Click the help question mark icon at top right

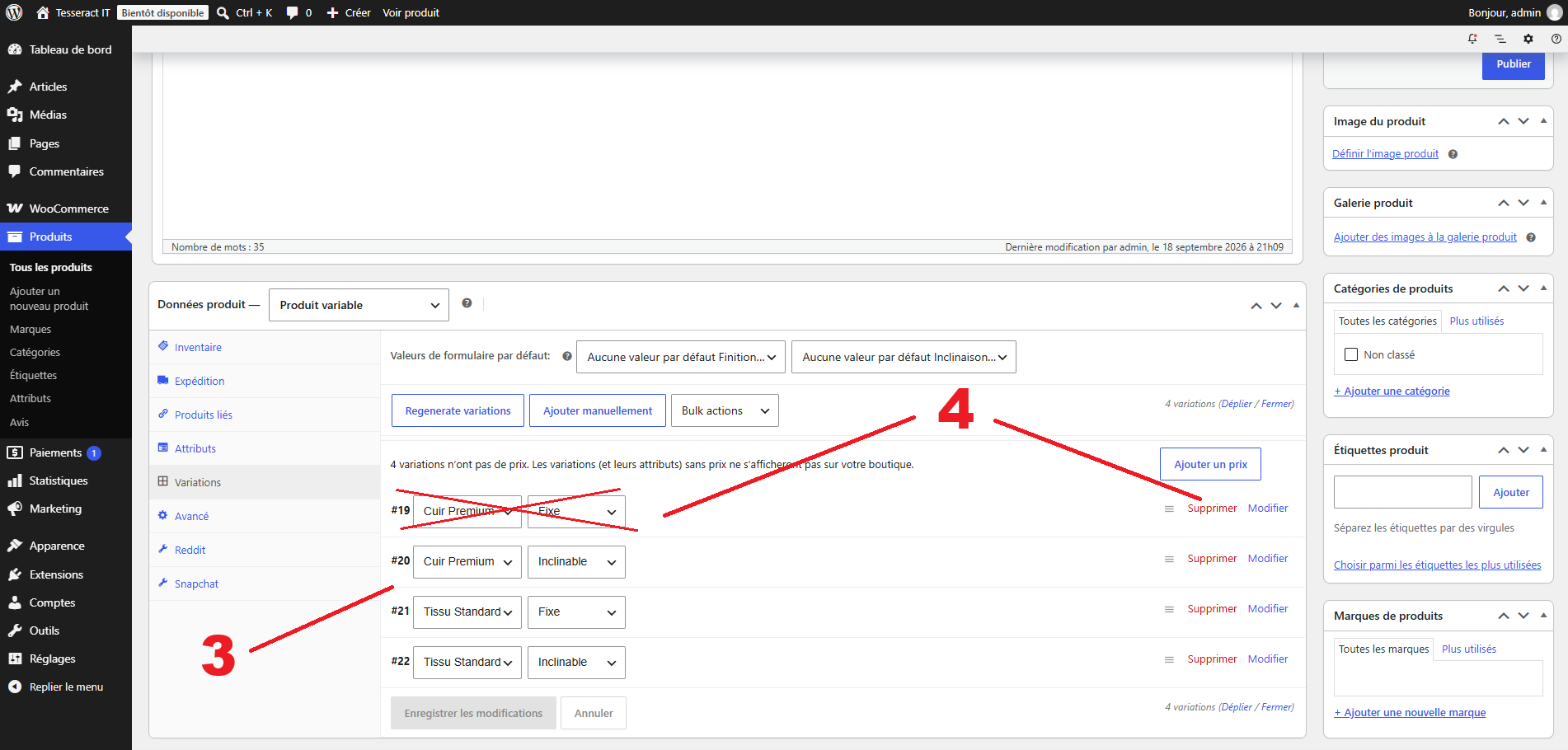[1556, 39]
